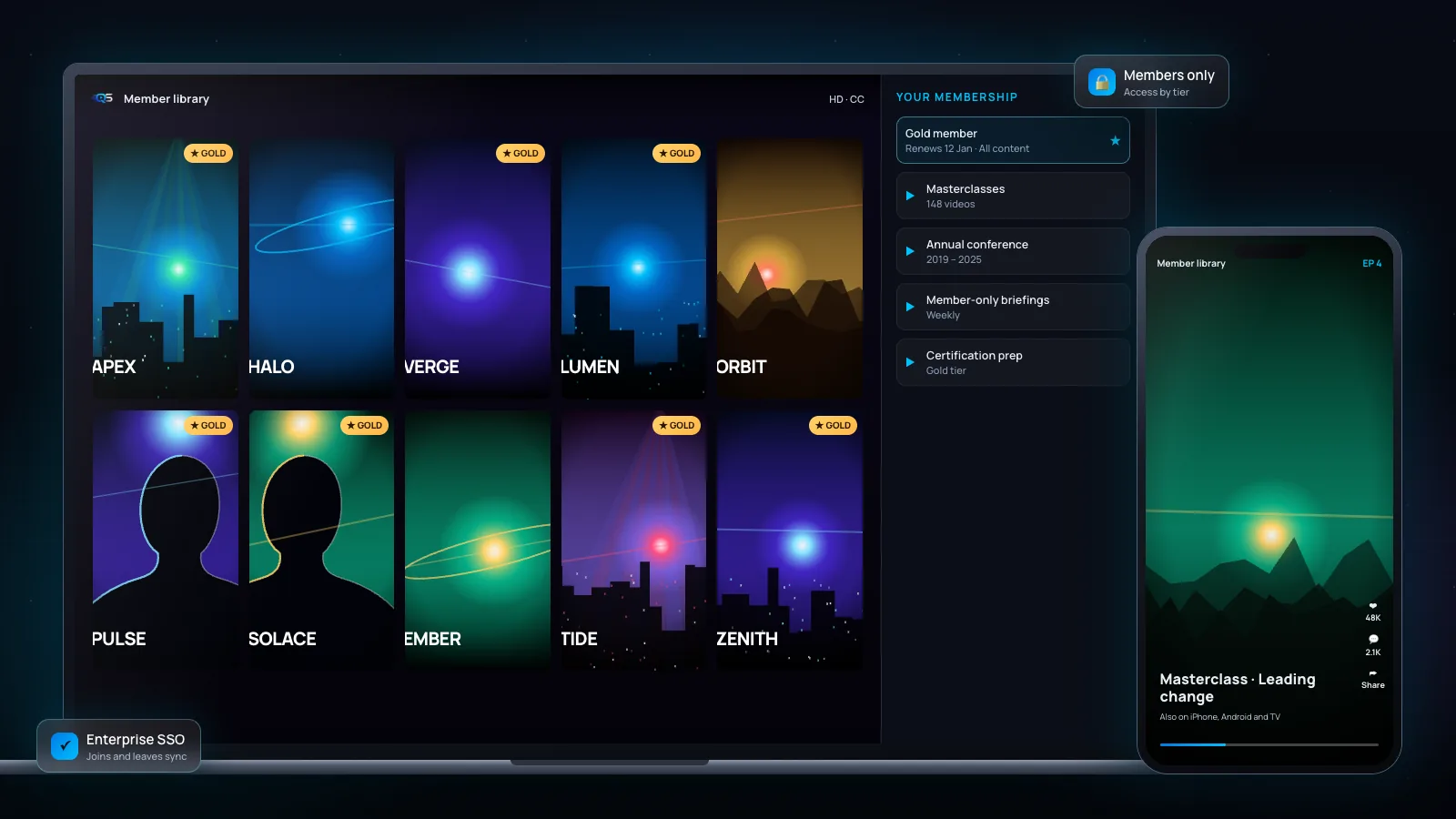Open Annual conference 2019 – 2025 text
This screenshot has width=1456, height=819.
tap(976, 251)
